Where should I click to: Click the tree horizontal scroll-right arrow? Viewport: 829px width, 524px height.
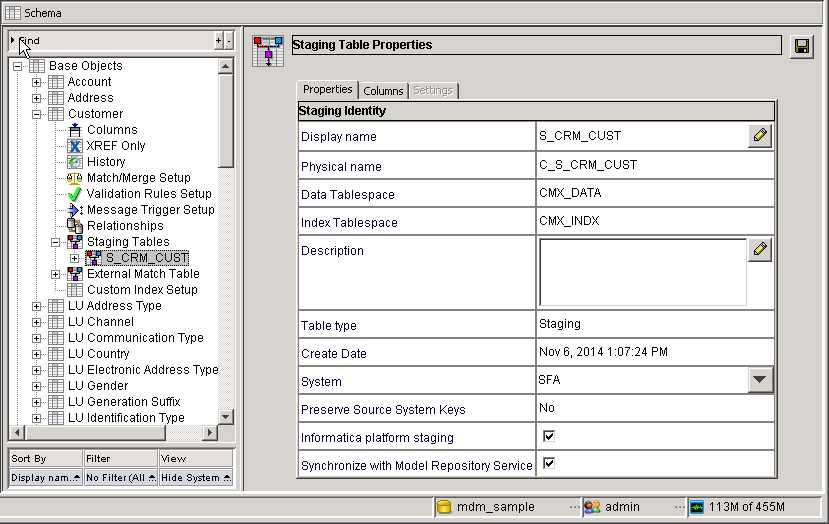click(210, 433)
